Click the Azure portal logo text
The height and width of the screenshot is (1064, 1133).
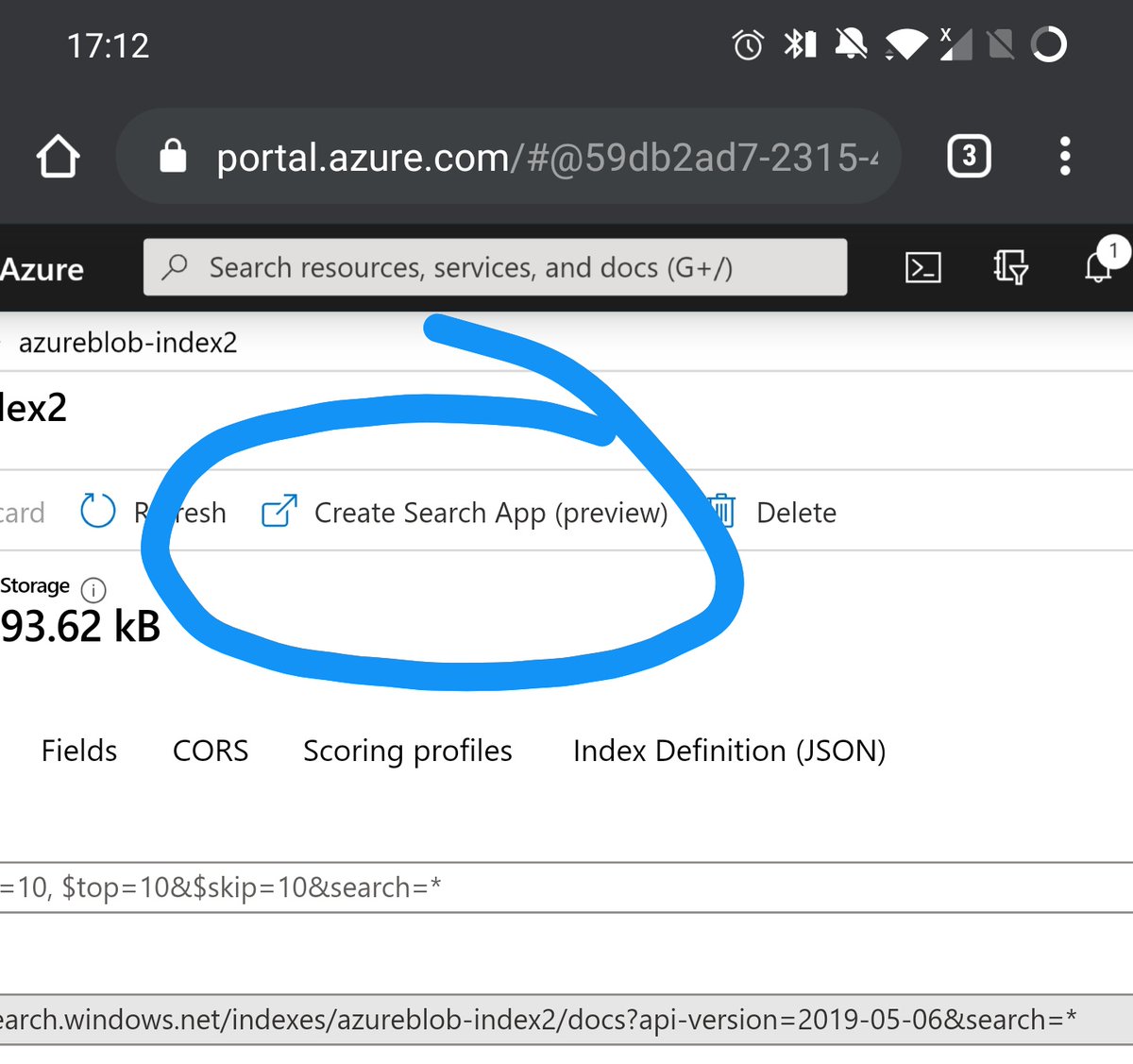[x=42, y=269]
